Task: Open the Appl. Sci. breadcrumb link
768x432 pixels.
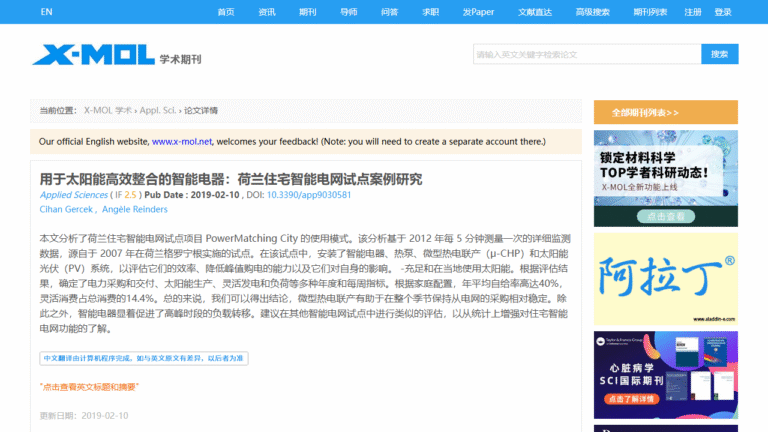Action: 158,111
